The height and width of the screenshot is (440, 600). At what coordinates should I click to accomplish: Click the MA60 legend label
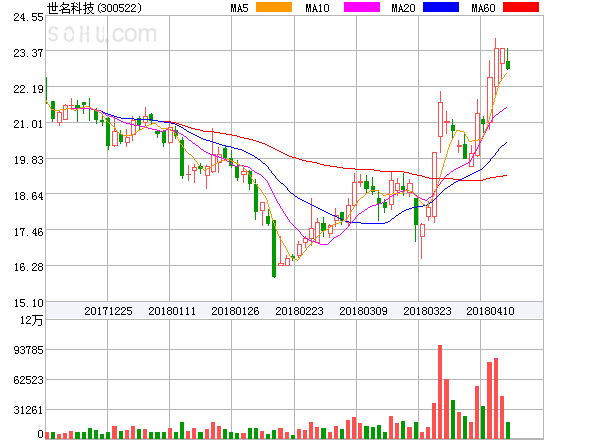tap(483, 8)
